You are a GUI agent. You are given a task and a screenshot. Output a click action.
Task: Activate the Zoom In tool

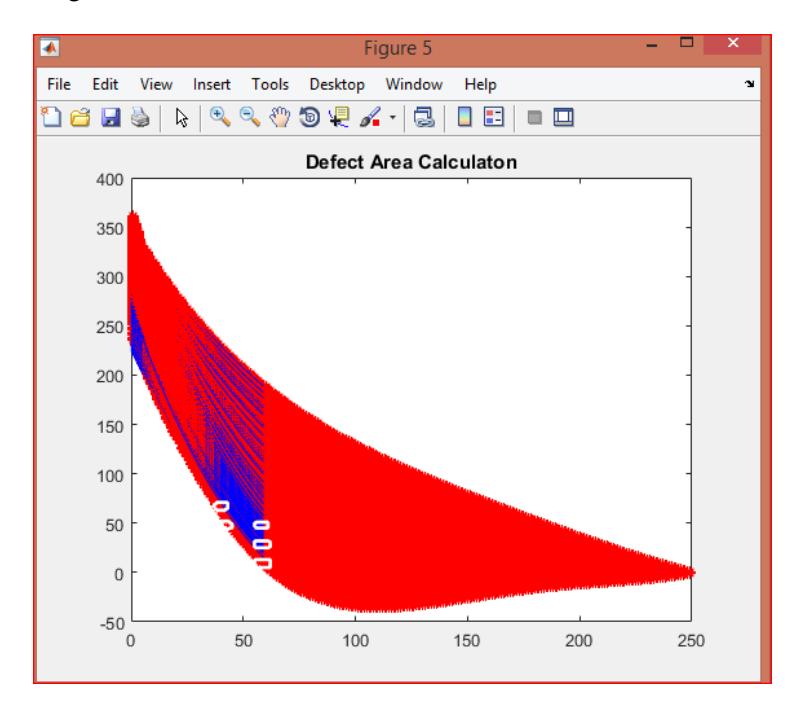pos(220,118)
